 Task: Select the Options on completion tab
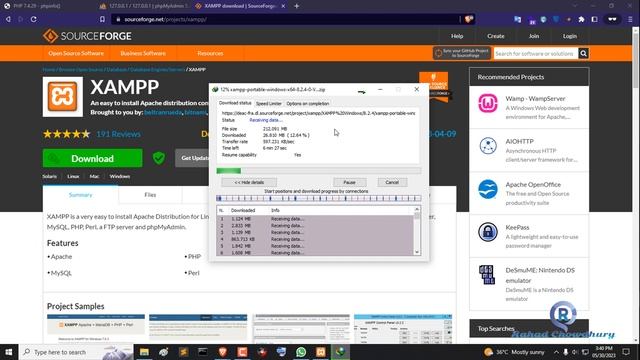[x=308, y=104]
